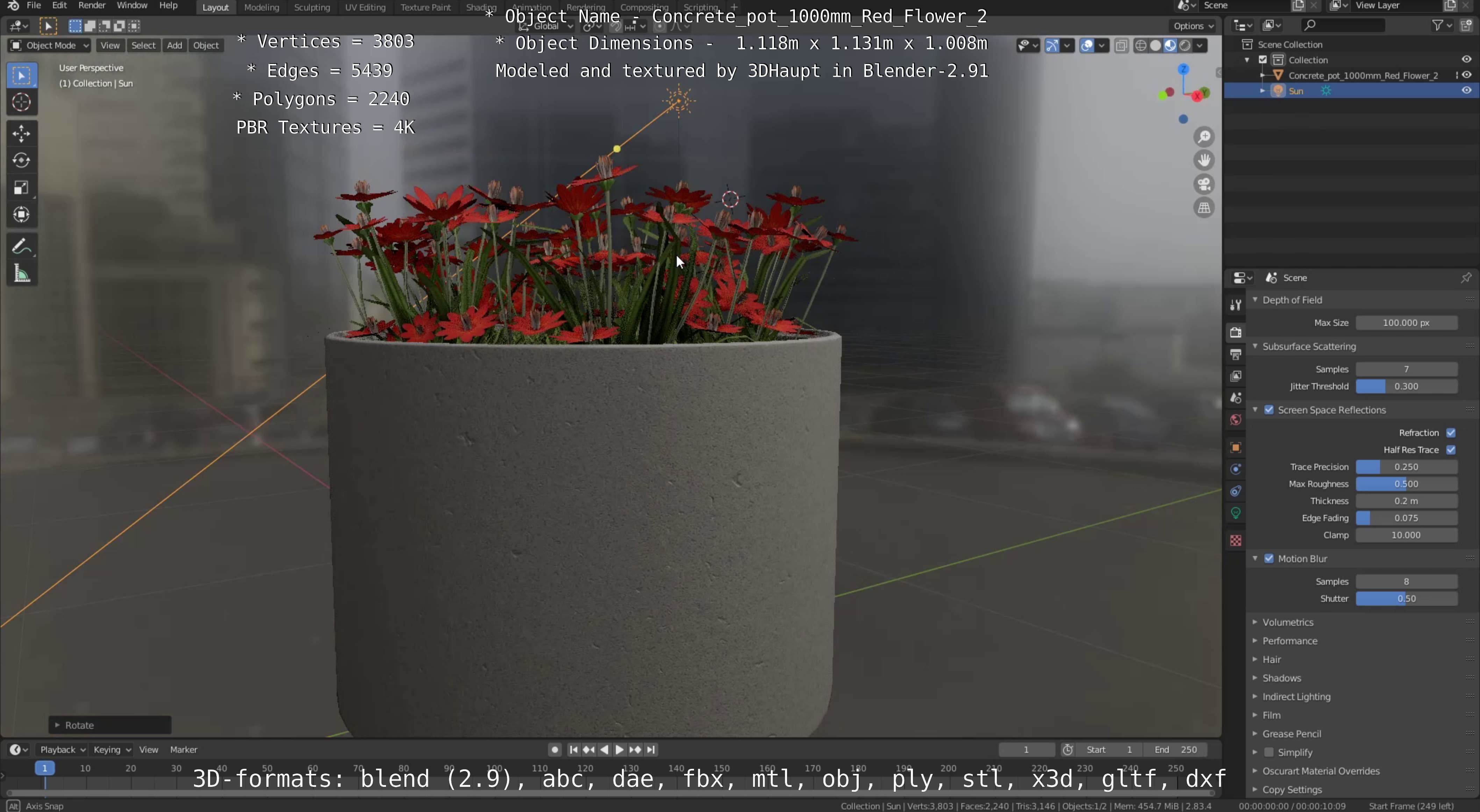The image size is (1480, 812).
Task: Open the Options dropdown
Action: [x=1193, y=26]
